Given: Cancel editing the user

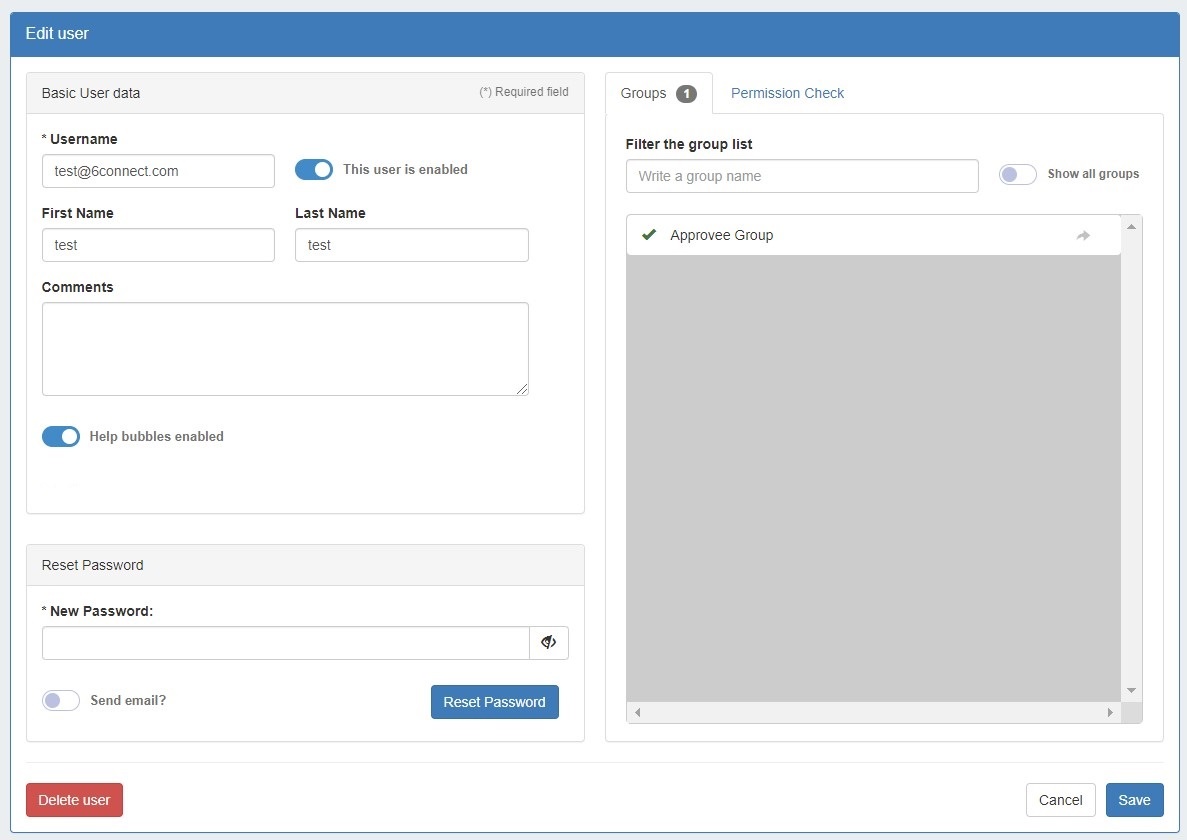Looking at the screenshot, I should click(1060, 800).
